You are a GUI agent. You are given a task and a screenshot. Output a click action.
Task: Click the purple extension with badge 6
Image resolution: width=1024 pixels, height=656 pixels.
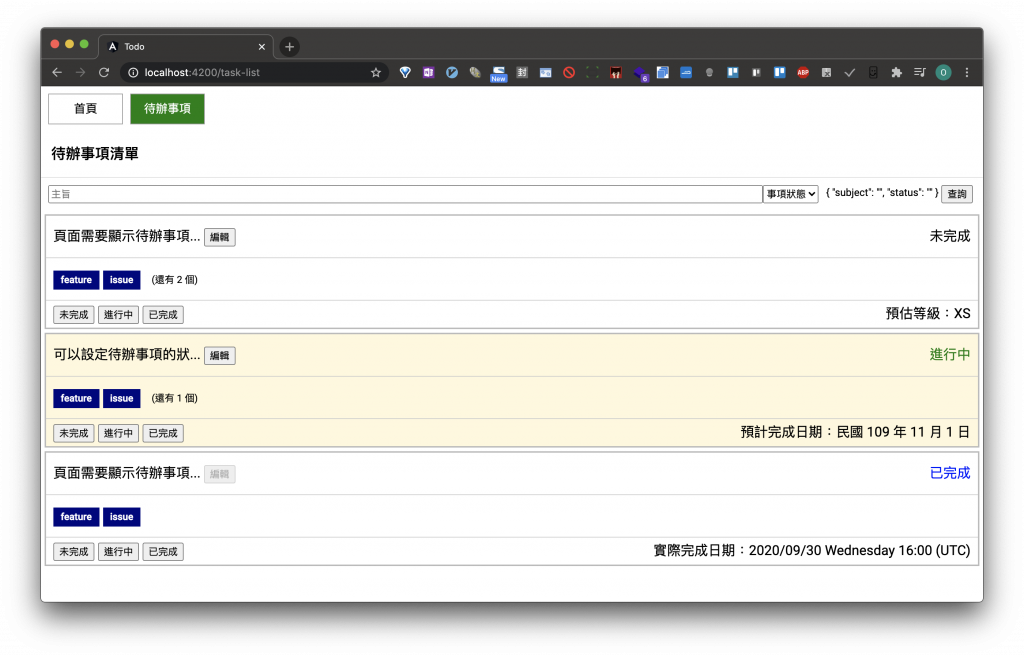point(640,74)
